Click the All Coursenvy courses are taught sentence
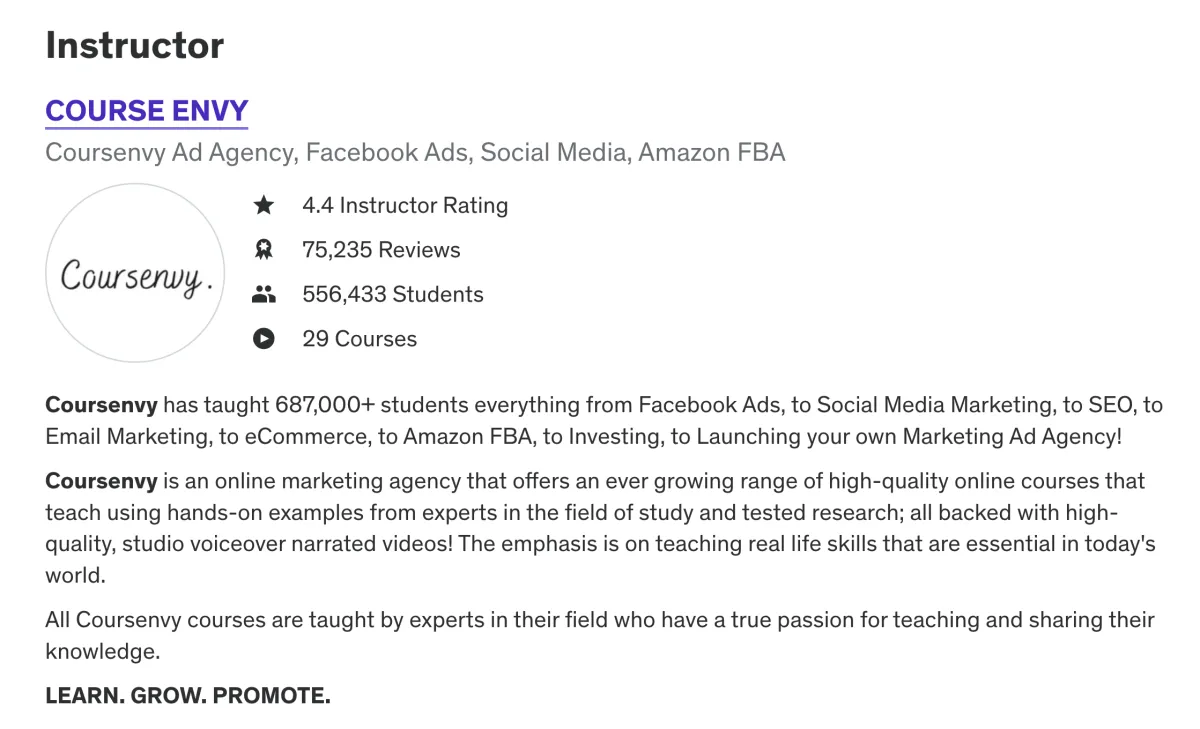 tap(600, 636)
